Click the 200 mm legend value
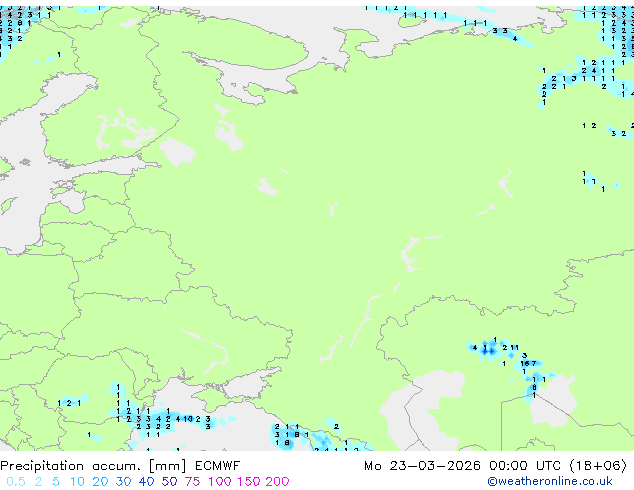This screenshot has height=490, width=634. point(277,482)
